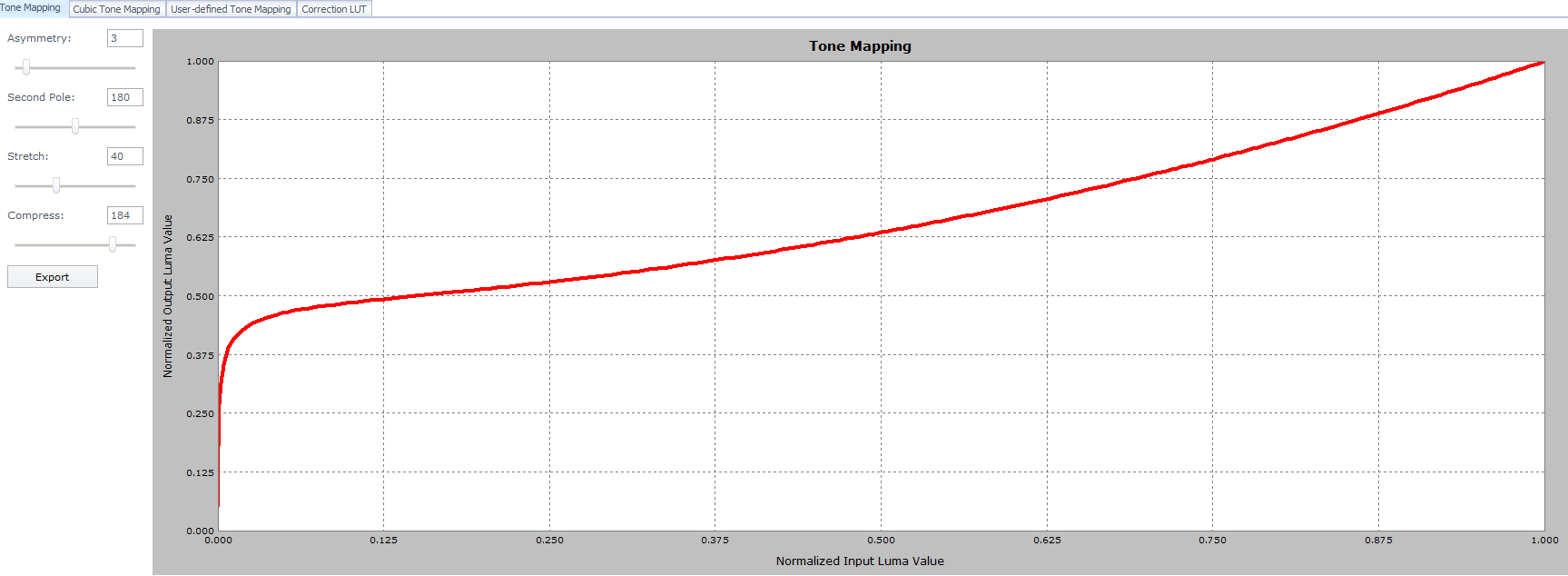The width and height of the screenshot is (1568, 576).
Task: Click the Asymmetry slider handle
Action: (x=26, y=67)
